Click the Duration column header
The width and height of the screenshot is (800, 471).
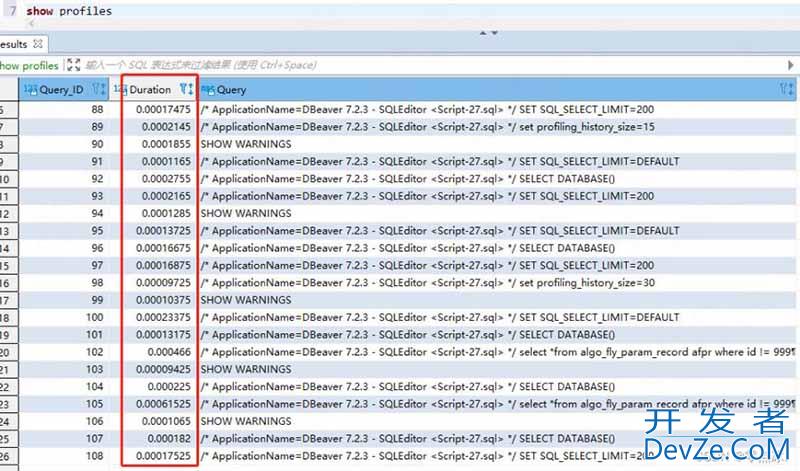154,90
